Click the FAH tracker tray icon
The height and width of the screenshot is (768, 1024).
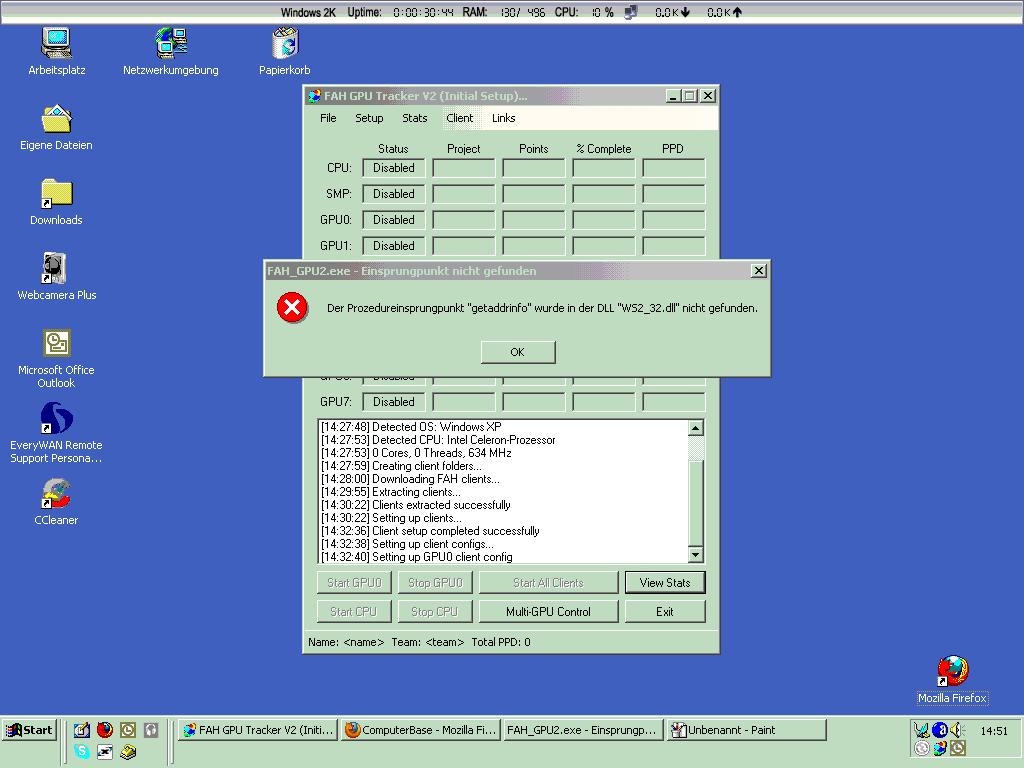940,748
